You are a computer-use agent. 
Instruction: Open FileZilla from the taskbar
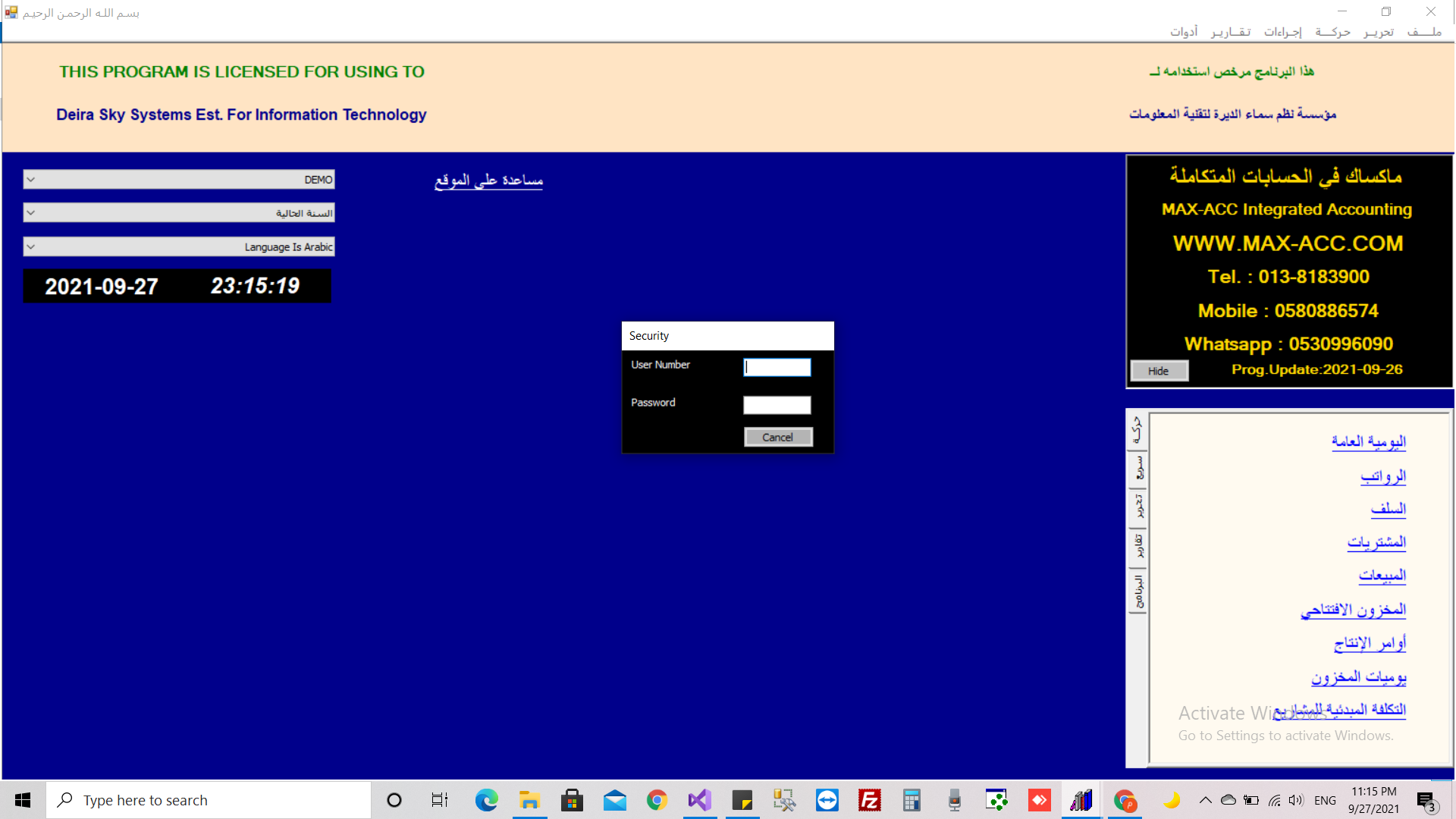tap(870, 800)
